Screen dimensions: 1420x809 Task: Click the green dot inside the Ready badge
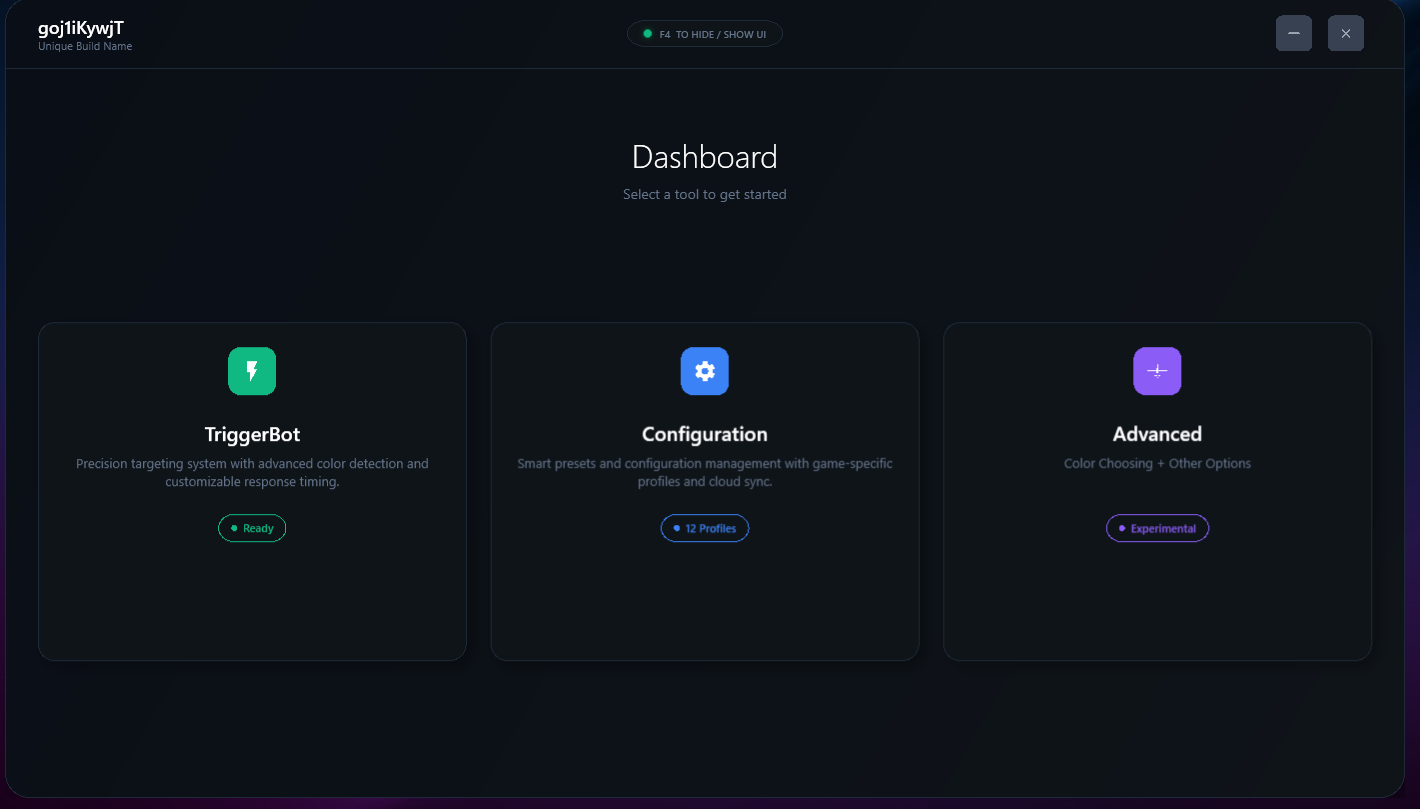tap(232, 528)
